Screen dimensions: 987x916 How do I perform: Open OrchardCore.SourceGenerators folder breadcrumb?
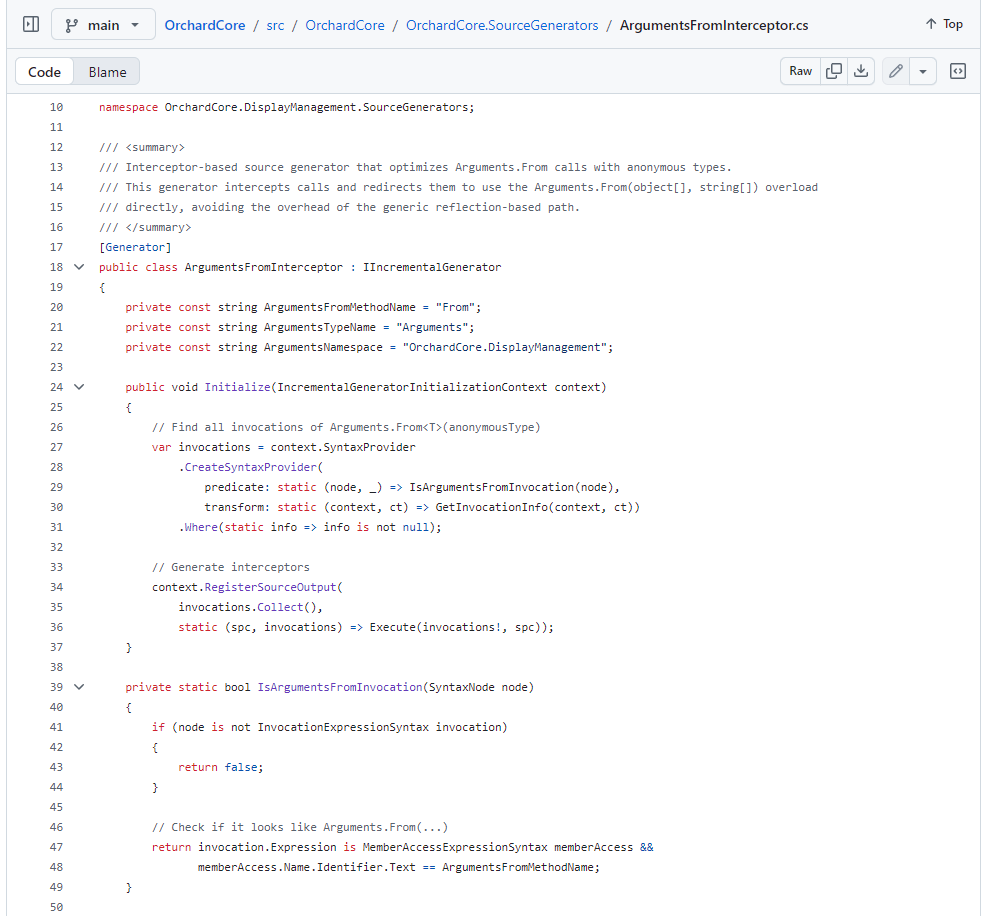pyautogui.click(x=502, y=25)
